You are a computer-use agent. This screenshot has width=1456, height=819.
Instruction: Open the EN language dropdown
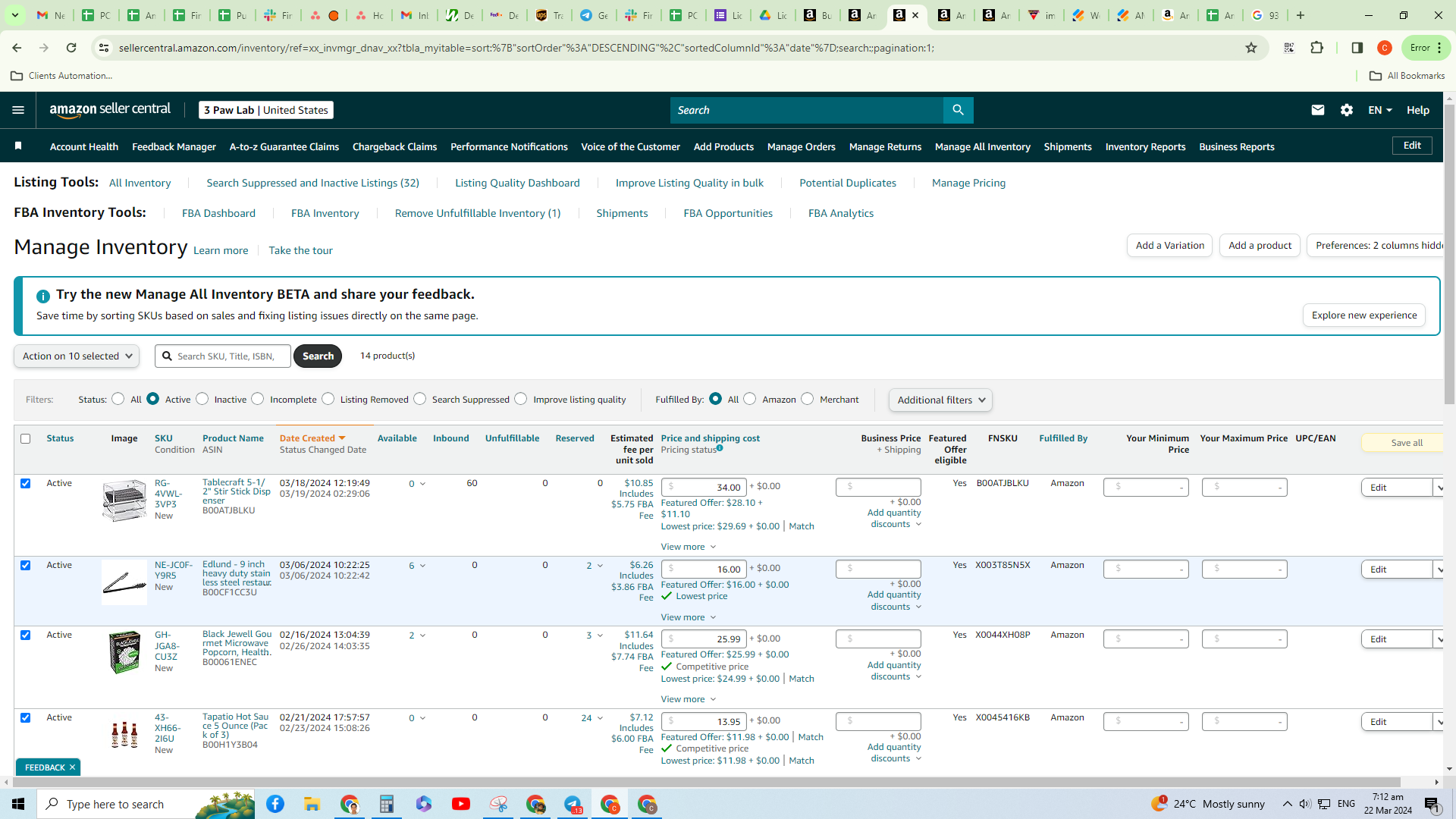[1380, 110]
